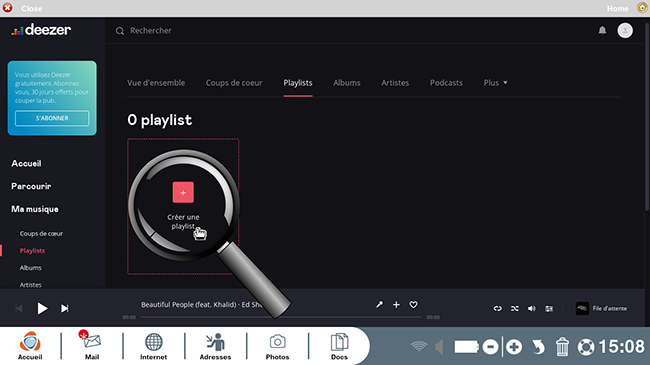Click the minus zoom out button

[490, 347]
